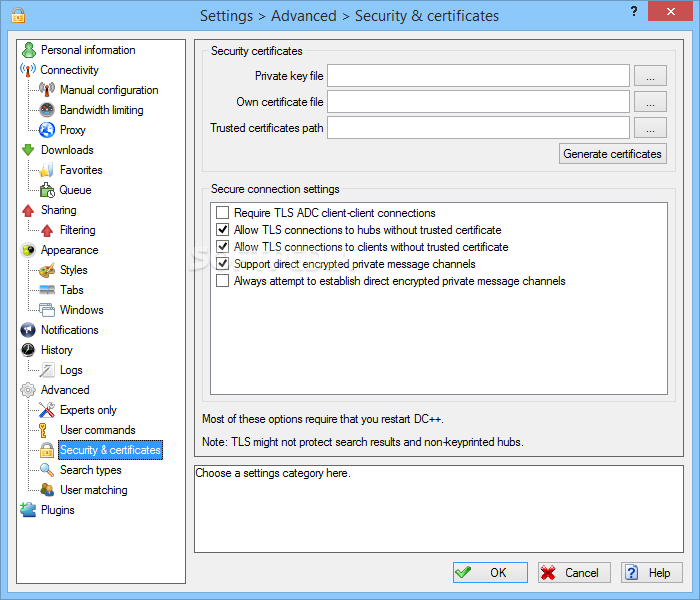Click the Cancel button
700x600 pixels.
coord(574,572)
